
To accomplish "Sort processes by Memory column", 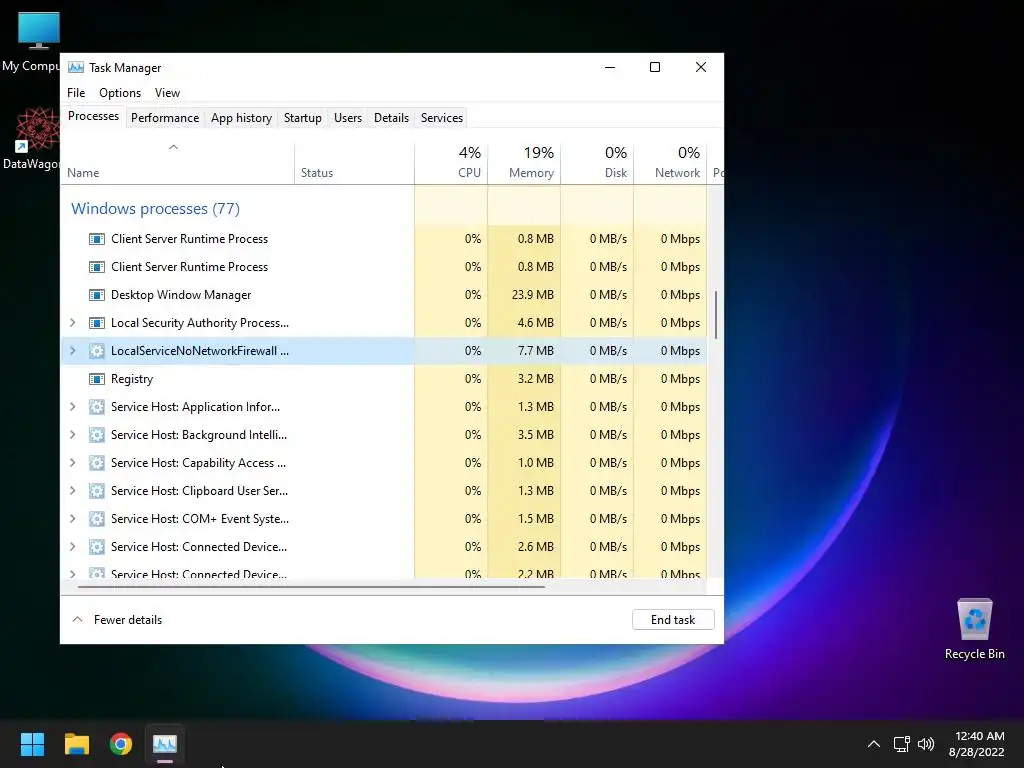I will click(x=524, y=163).
